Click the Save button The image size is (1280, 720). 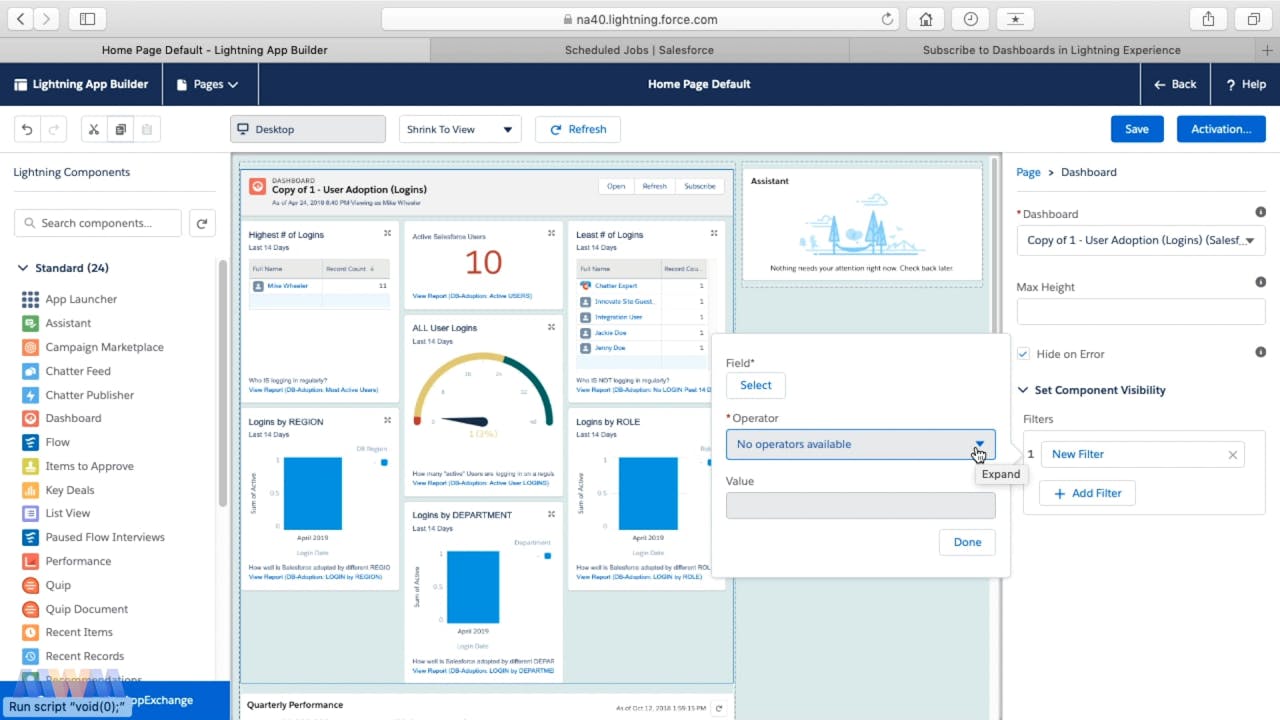(x=1136, y=129)
